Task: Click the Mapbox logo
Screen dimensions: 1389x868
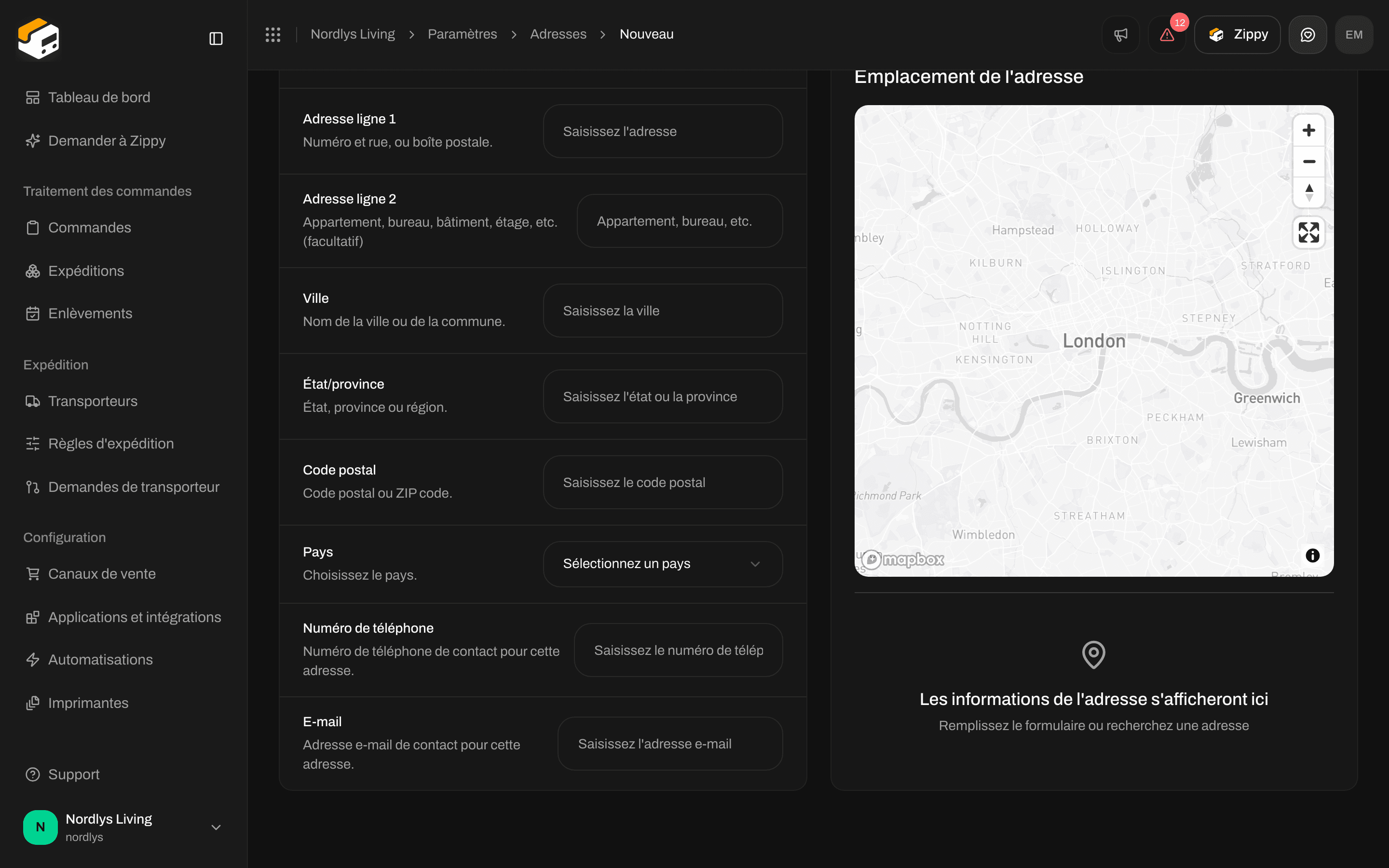Action: click(902, 559)
